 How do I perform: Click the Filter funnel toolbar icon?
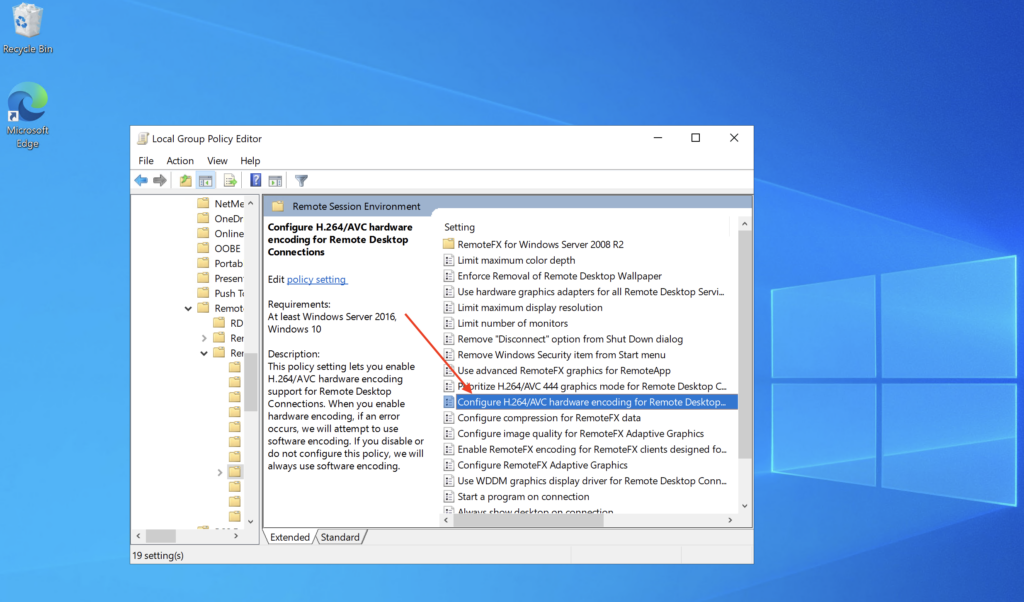[301, 180]
